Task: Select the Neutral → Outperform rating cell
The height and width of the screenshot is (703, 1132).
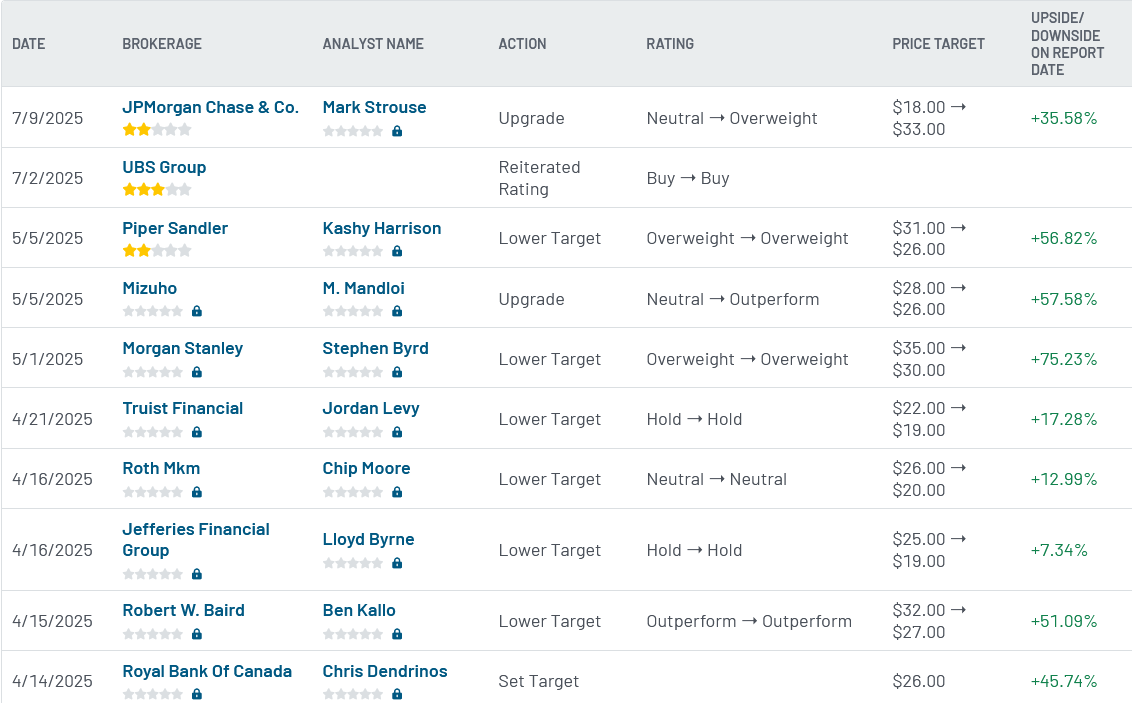Action: click(x=733, y=300)
